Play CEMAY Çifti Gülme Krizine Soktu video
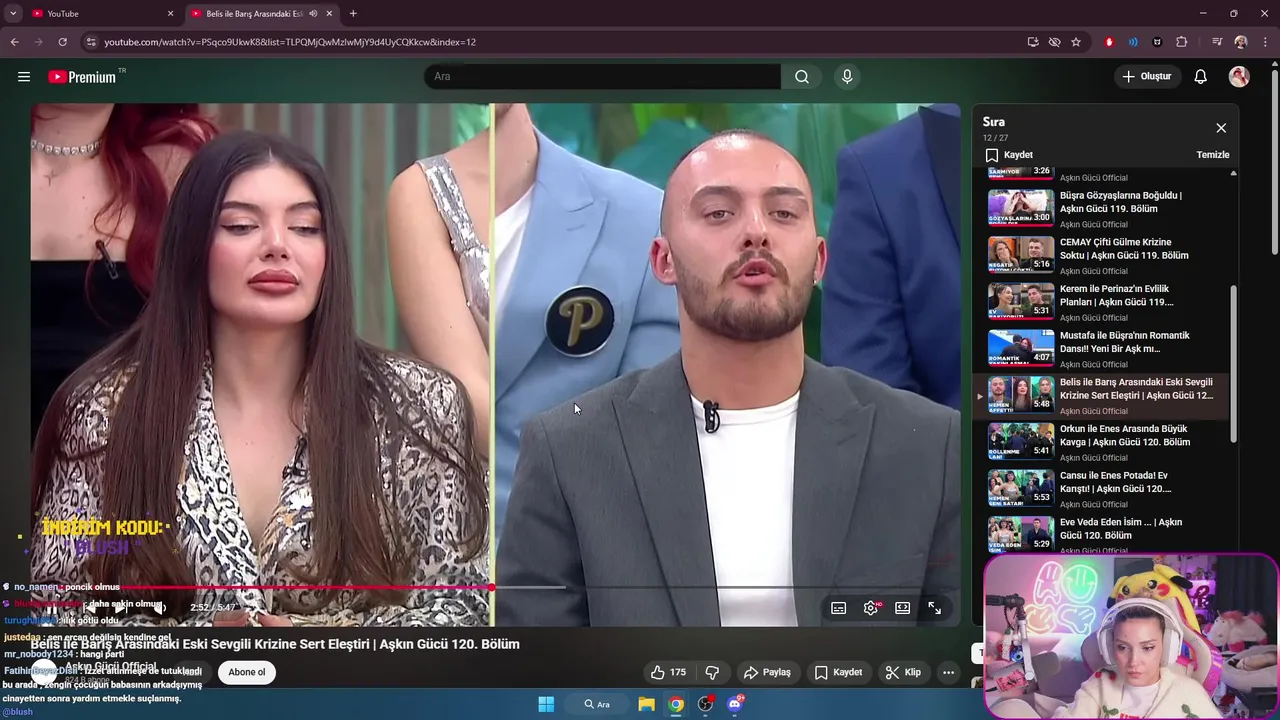Viewport: 1280px width, 720px height. [1103, 256]
